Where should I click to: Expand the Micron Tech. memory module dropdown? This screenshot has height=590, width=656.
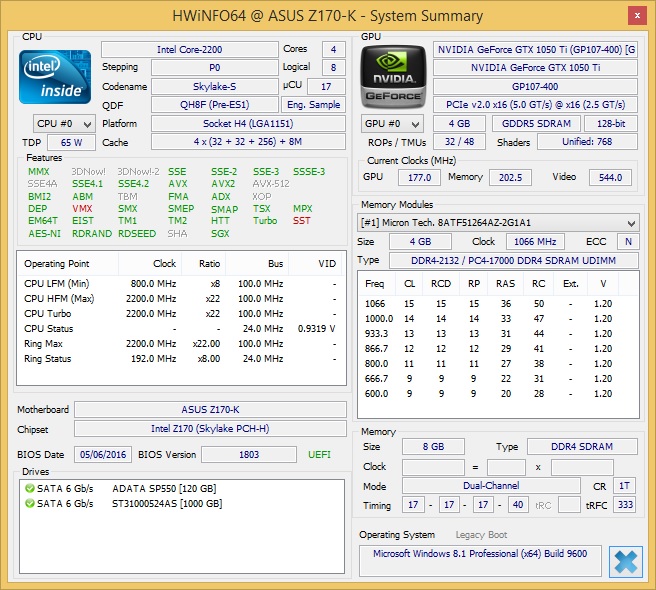[498, 223]
